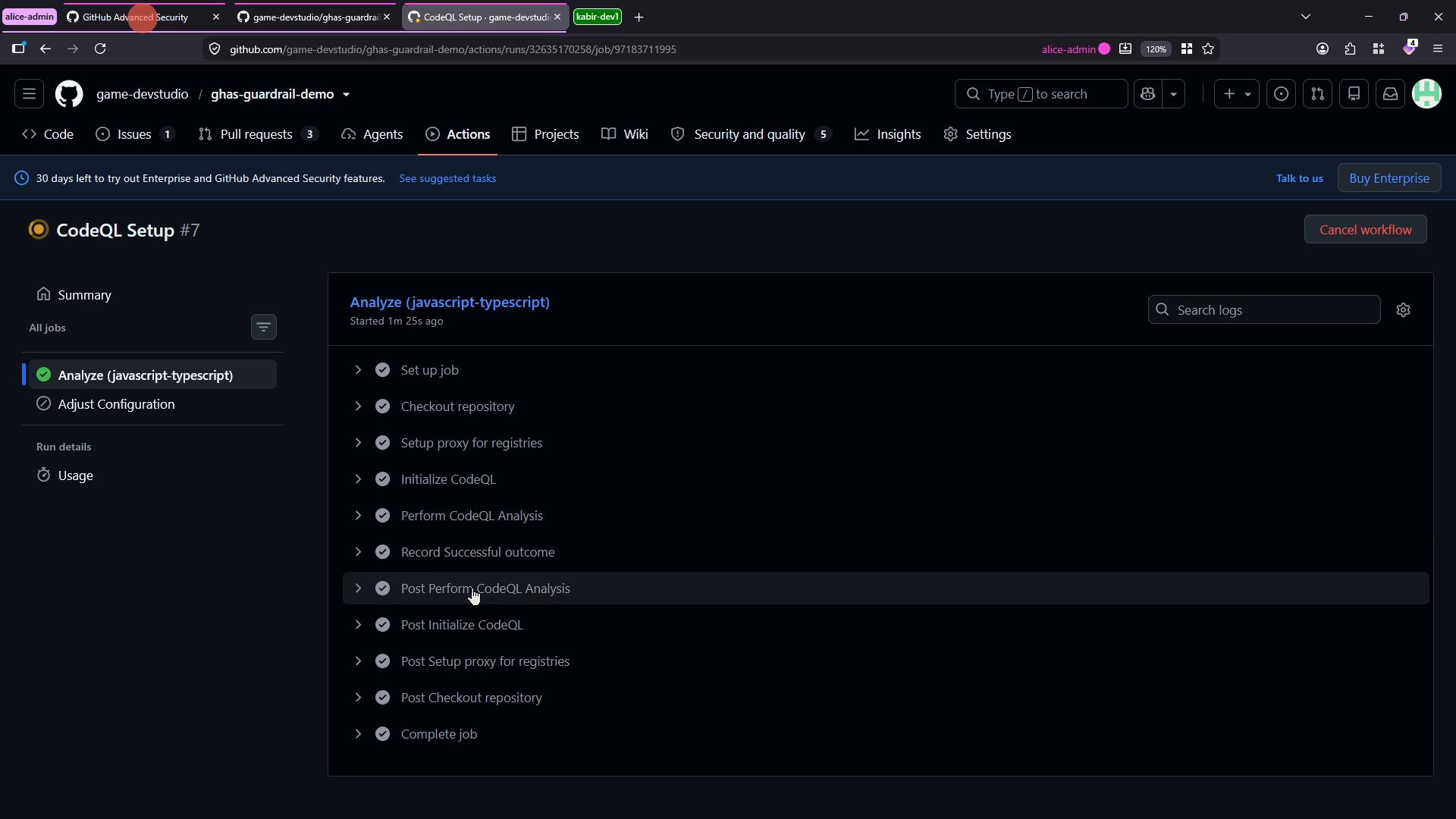Go forward with browser forward arrow

pos(73,49)
